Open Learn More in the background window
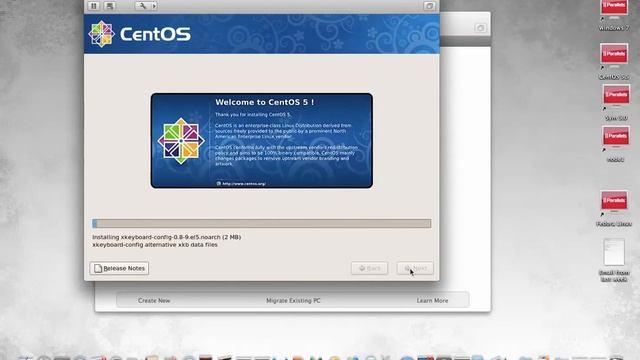This screenshot has height=360, width=640. pos(432,300)
